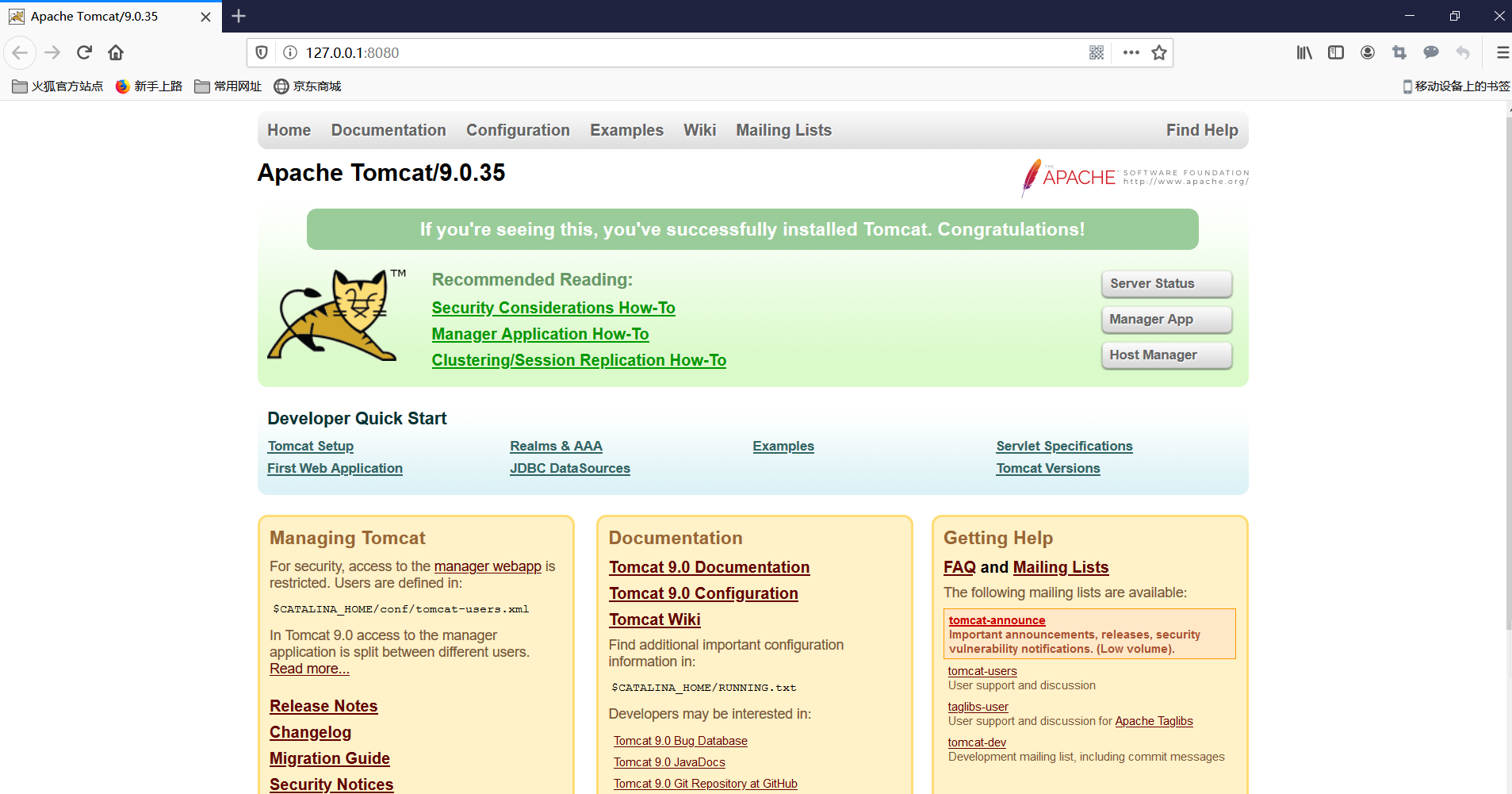Viewport: 1512px width, 794px height.
Task: Click the Host Manager button
Action: click(1166, 355)
